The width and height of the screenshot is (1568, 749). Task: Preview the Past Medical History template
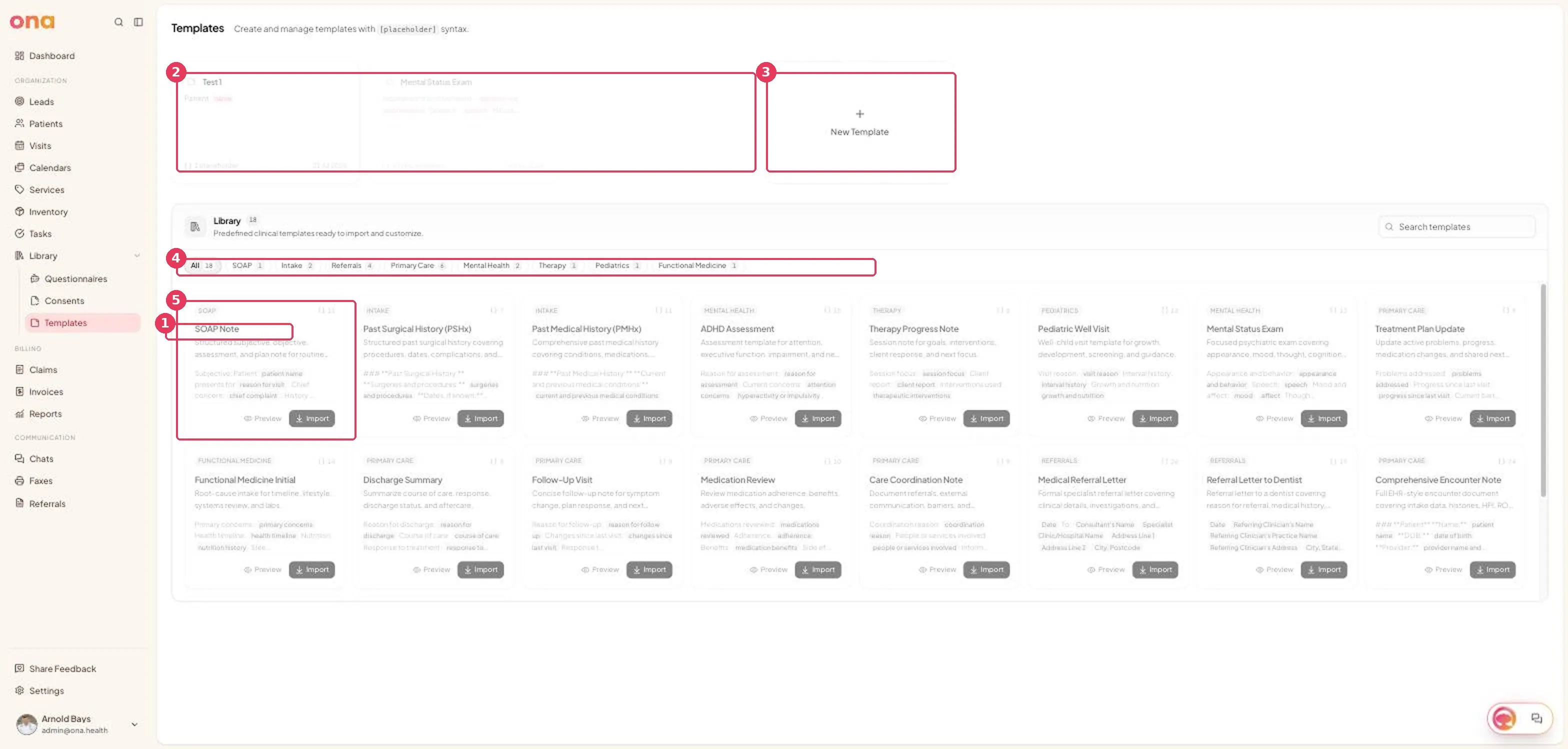click(600, 418)
